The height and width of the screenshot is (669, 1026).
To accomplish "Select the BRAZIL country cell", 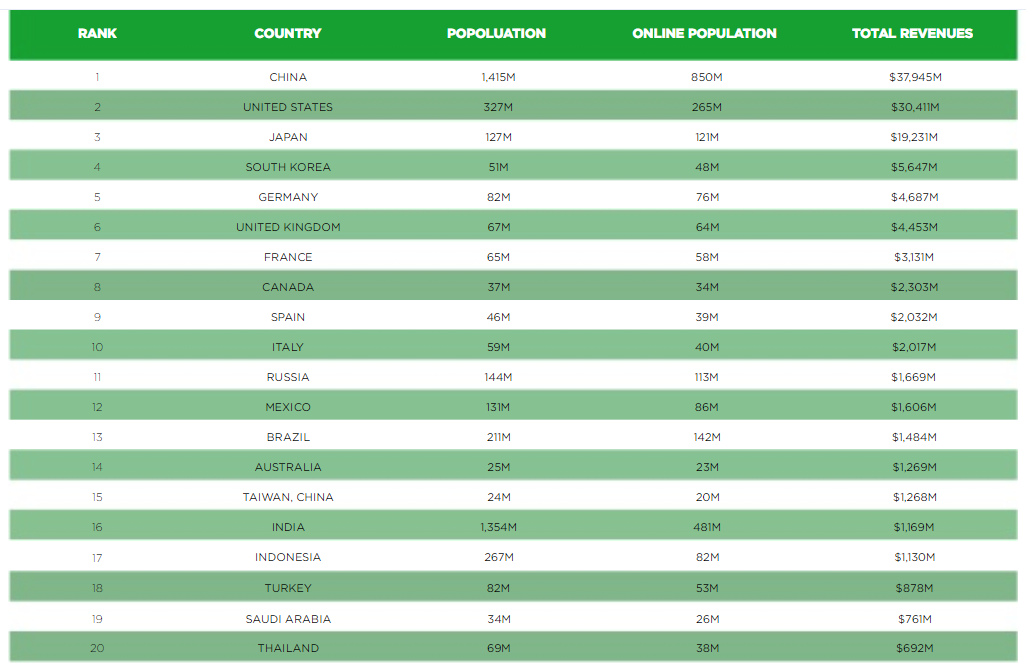I will point(288,437).
